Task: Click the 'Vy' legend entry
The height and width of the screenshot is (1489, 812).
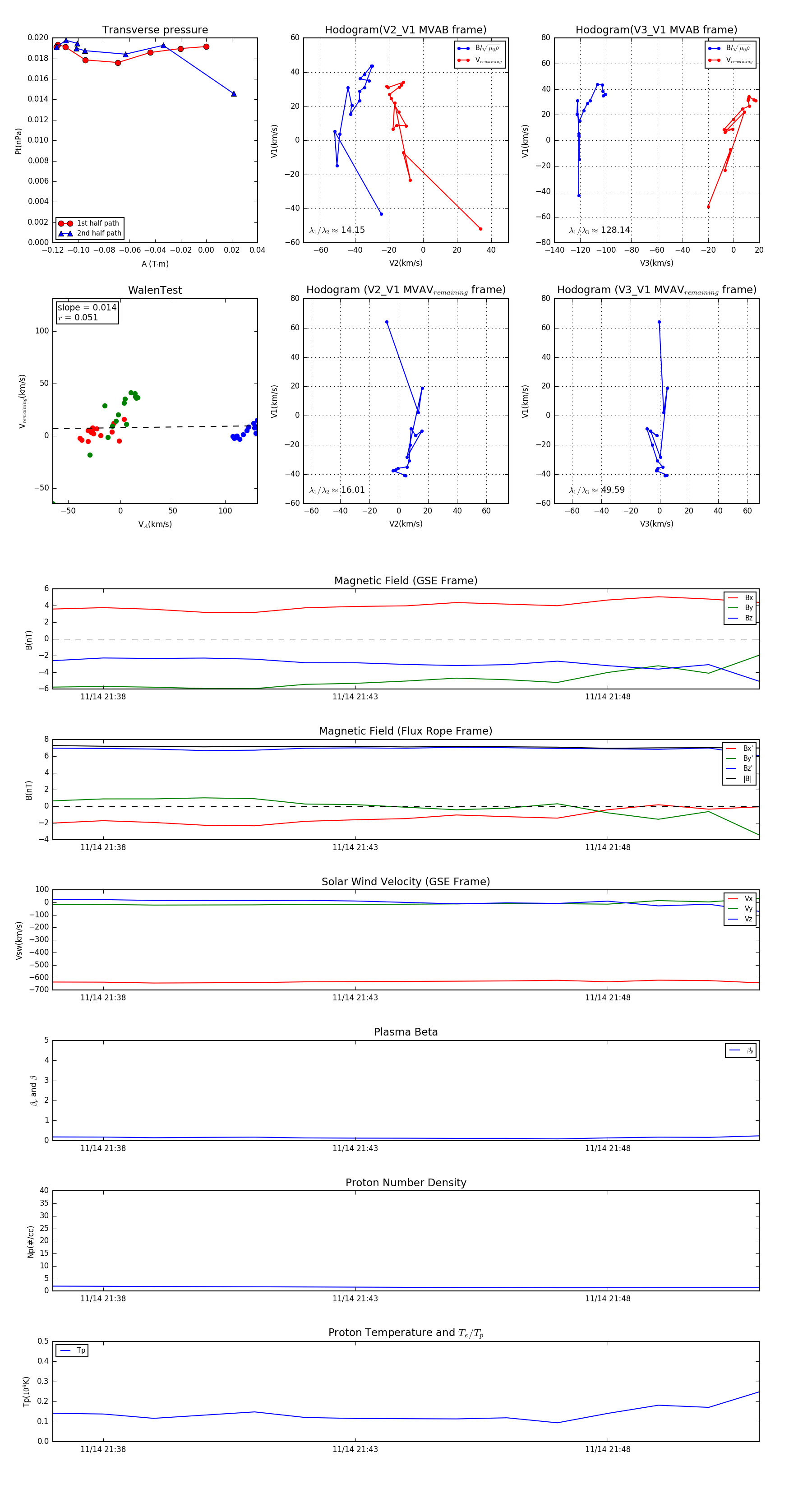Action: [x=740, y=909]
